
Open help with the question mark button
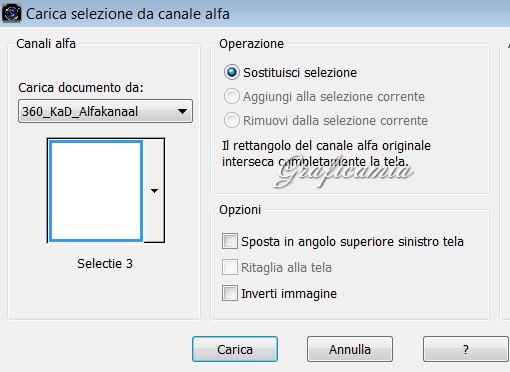click(466, 349)
